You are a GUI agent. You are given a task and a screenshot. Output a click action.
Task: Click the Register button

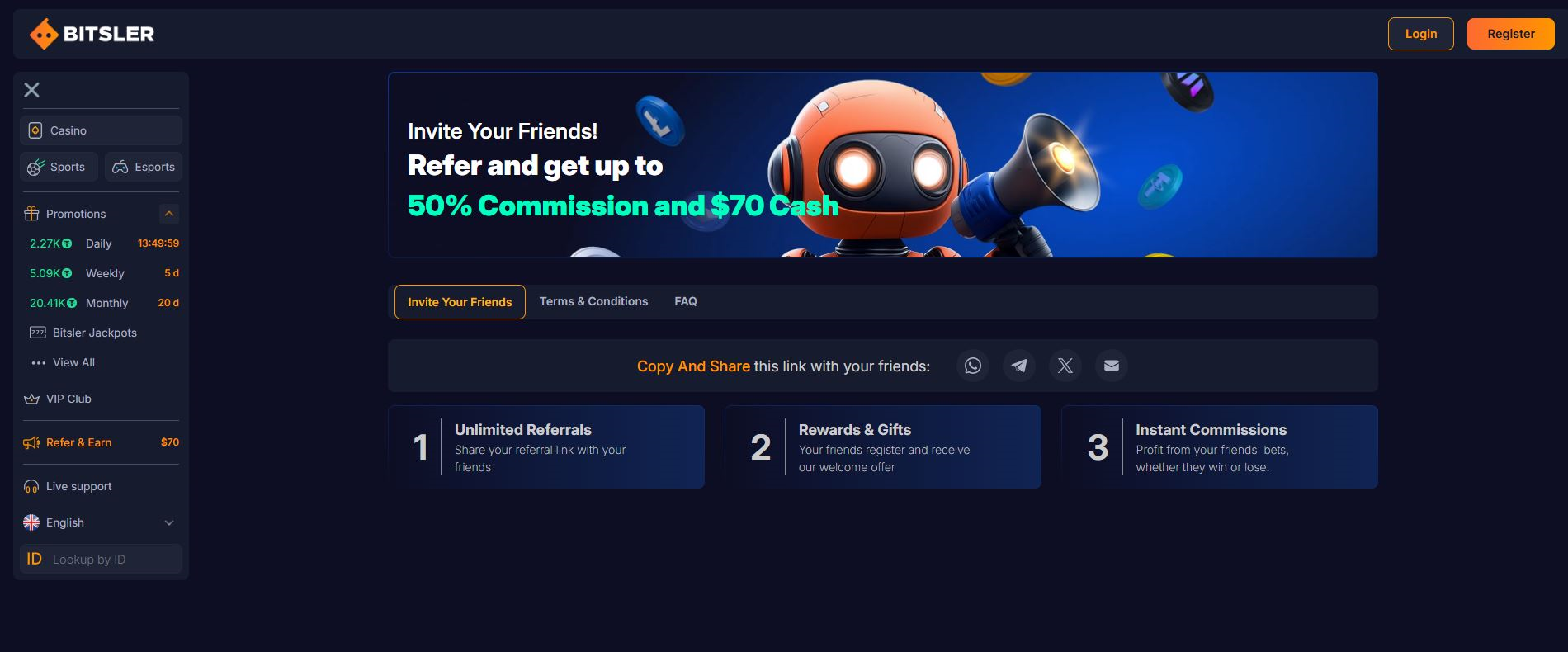coord(1511,34)
